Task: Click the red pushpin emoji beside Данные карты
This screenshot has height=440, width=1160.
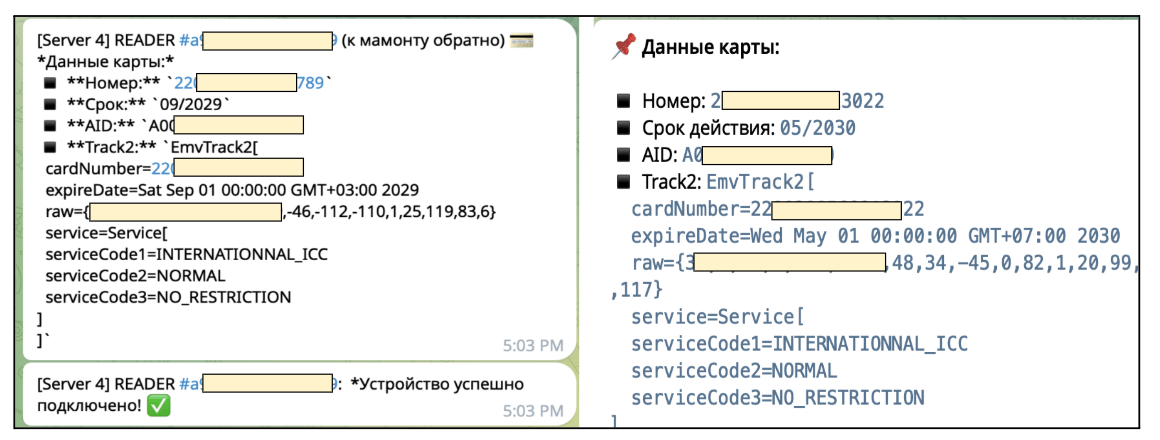Action: 623,46
